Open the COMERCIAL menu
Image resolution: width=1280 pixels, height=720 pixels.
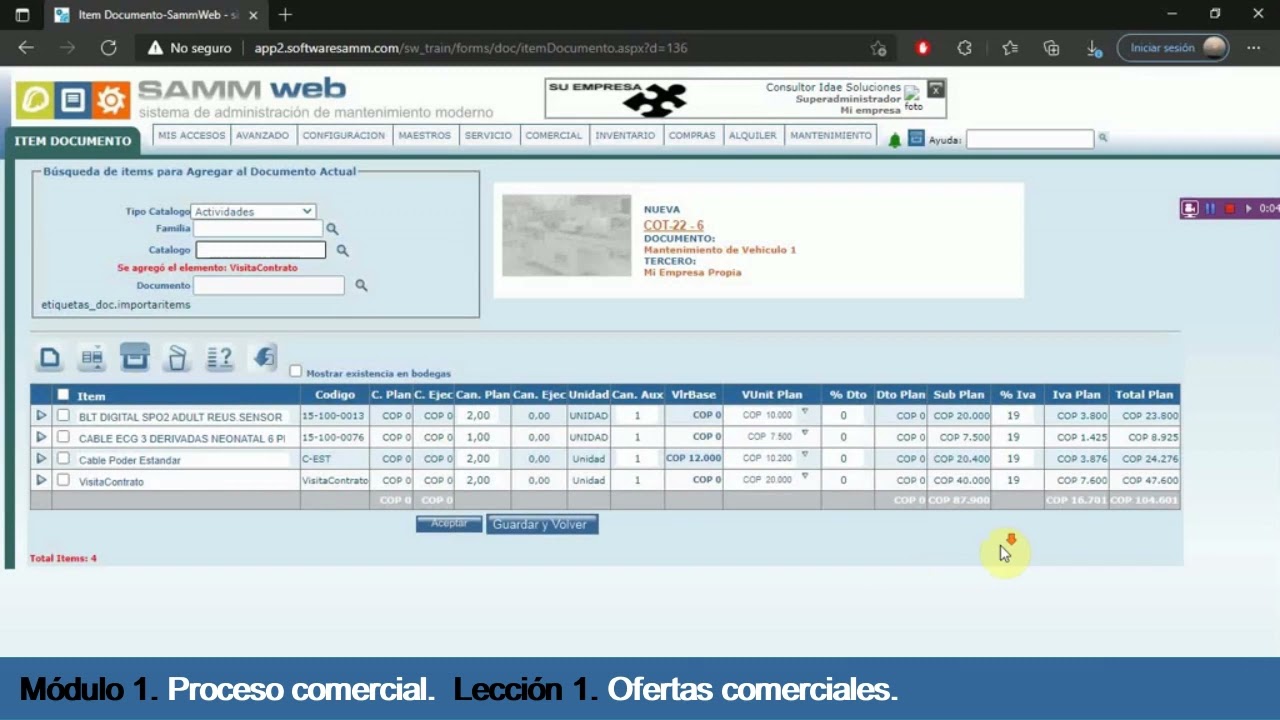[x=553, y=136]
